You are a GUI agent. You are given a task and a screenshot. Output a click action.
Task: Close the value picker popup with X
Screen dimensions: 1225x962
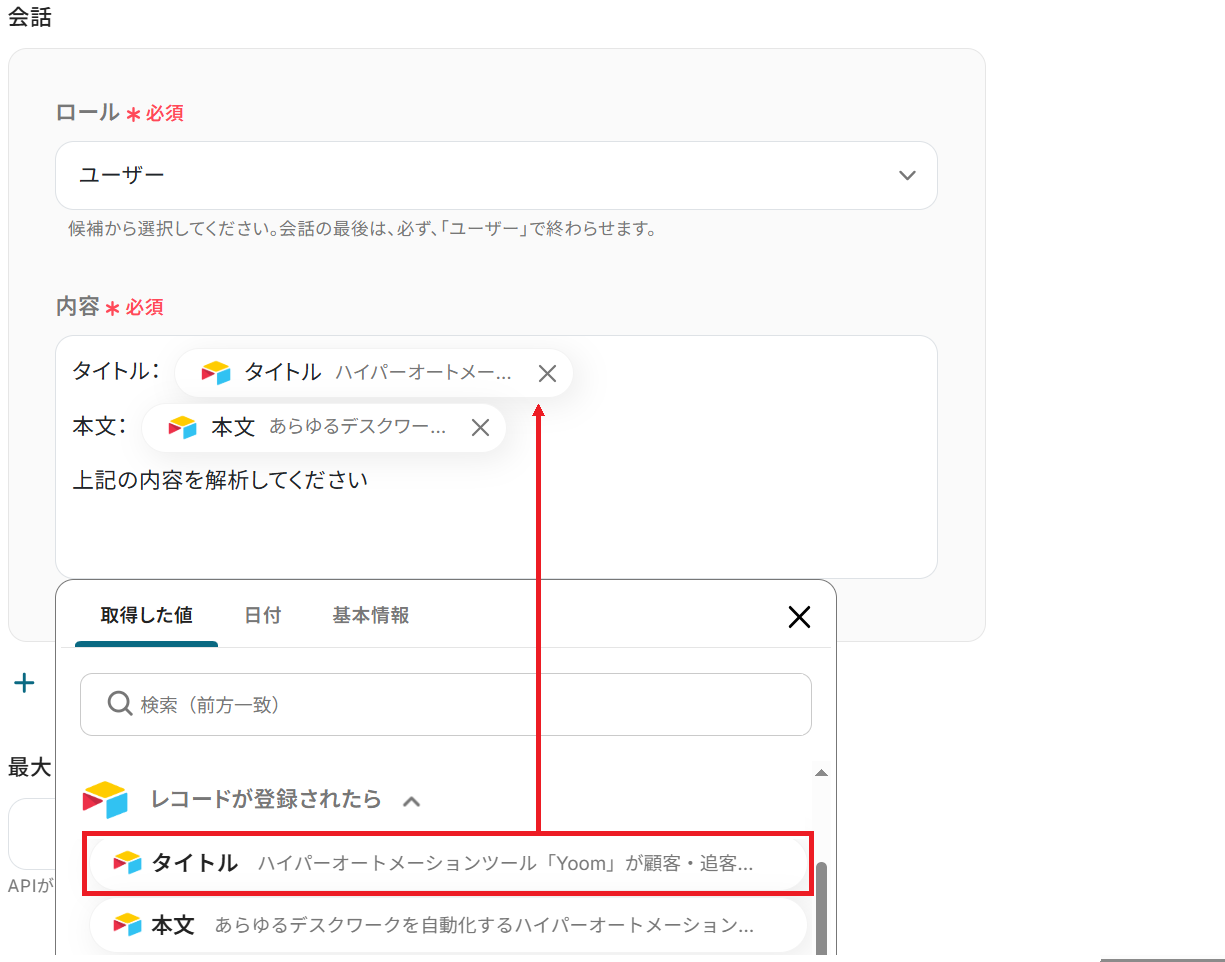[799, 617]
